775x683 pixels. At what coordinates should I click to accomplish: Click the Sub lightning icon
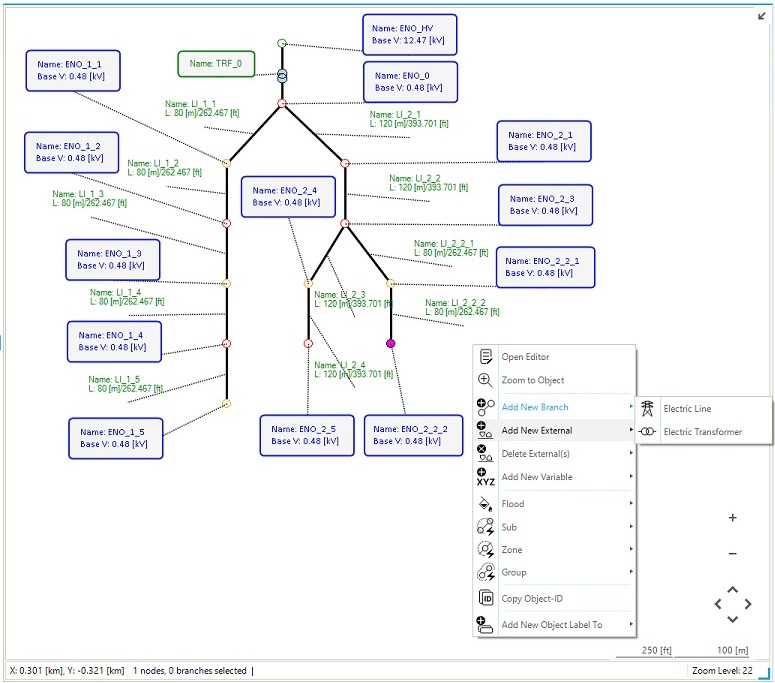pos(485,527)
